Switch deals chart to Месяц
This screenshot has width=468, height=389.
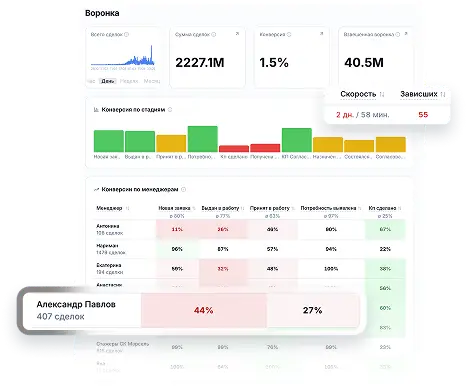click(152, 81)
